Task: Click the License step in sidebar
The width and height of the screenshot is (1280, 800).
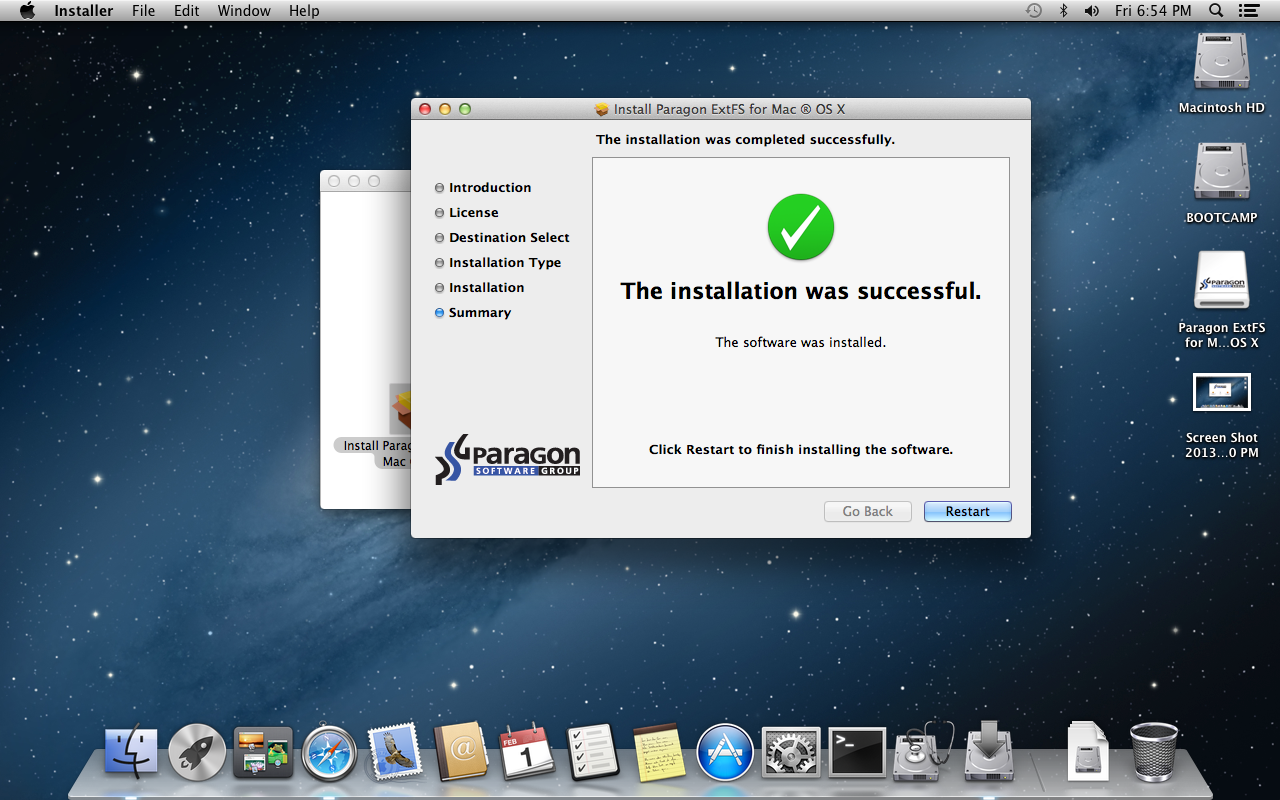Action: [x=474, y=212]
